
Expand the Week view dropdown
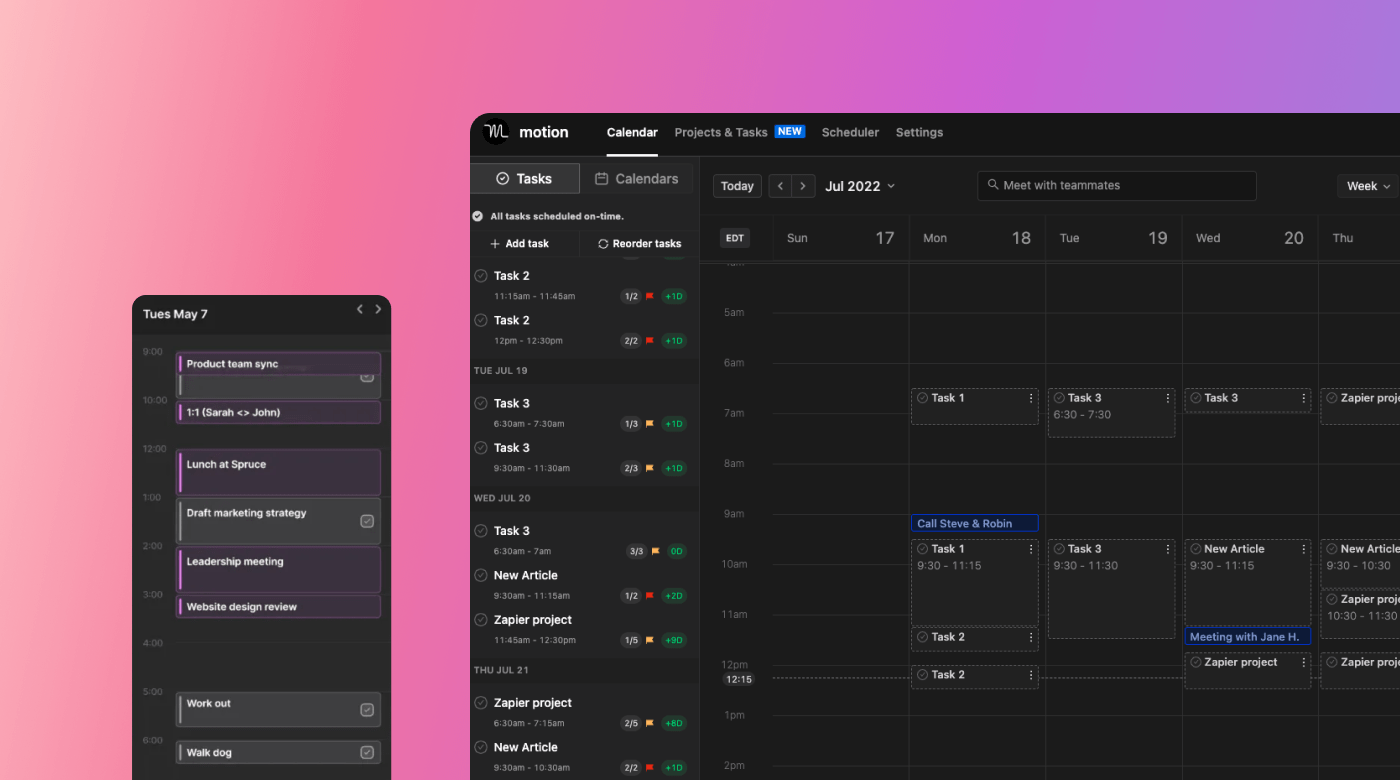pos(1367,186)
